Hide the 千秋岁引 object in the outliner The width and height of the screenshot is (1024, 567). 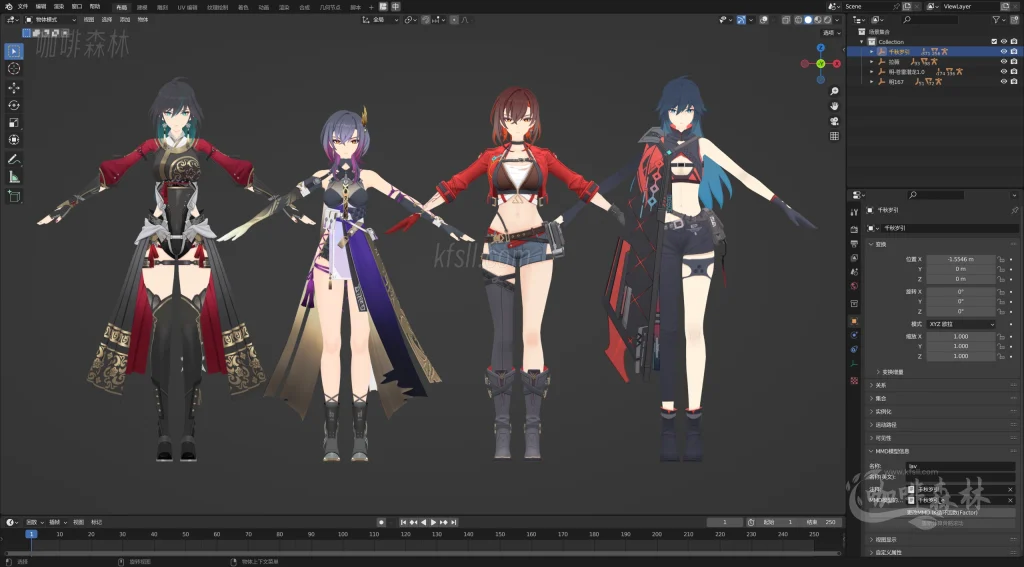(x=1003, y=51)
